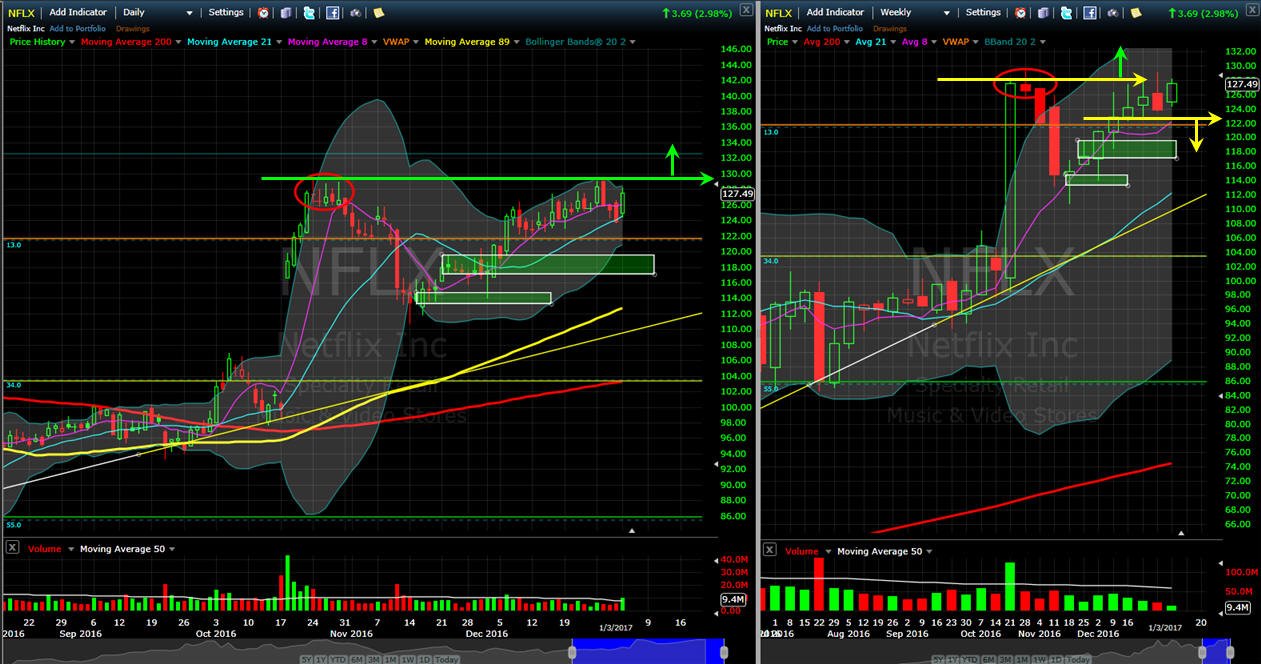
Task: Open Add Indicator in the weekly chart
Action: coord(835,13)
